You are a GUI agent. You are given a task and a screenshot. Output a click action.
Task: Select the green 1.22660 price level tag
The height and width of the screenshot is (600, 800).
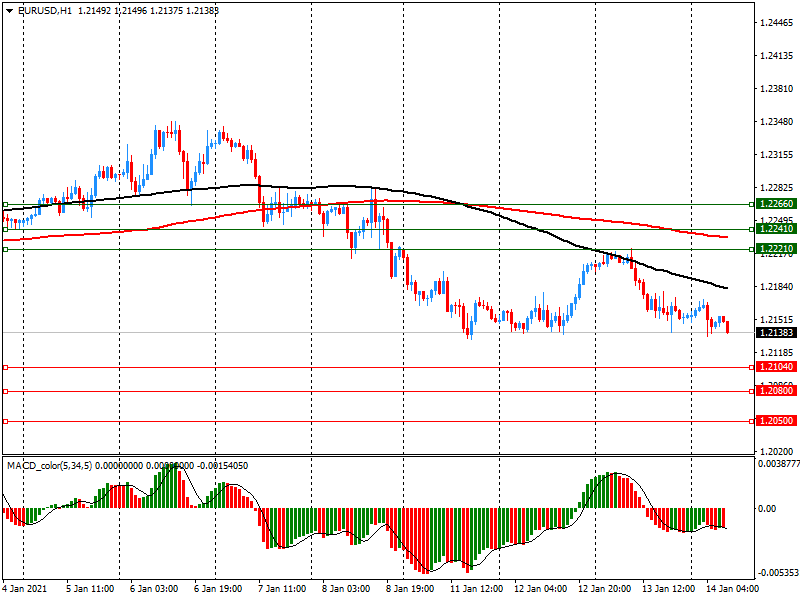coord(776,204)
